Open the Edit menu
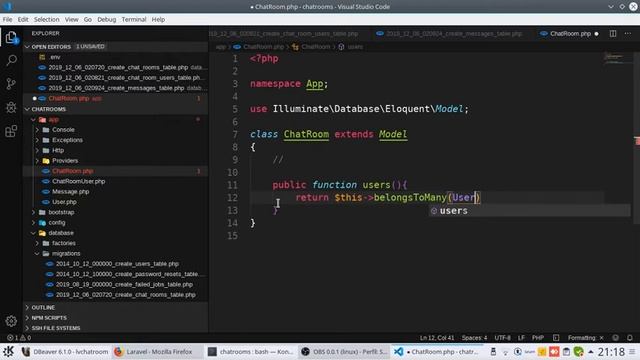640x360 pixels. pos(23,19)
